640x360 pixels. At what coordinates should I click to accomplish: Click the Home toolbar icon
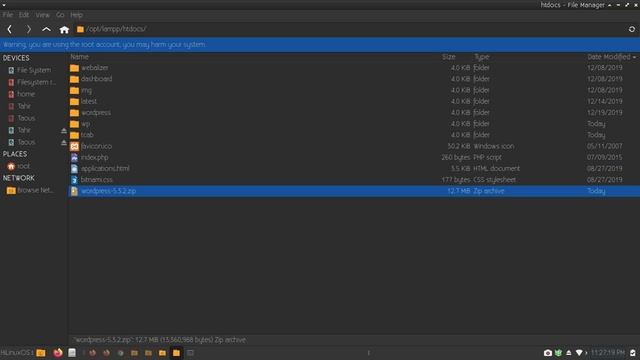(64, 29)
